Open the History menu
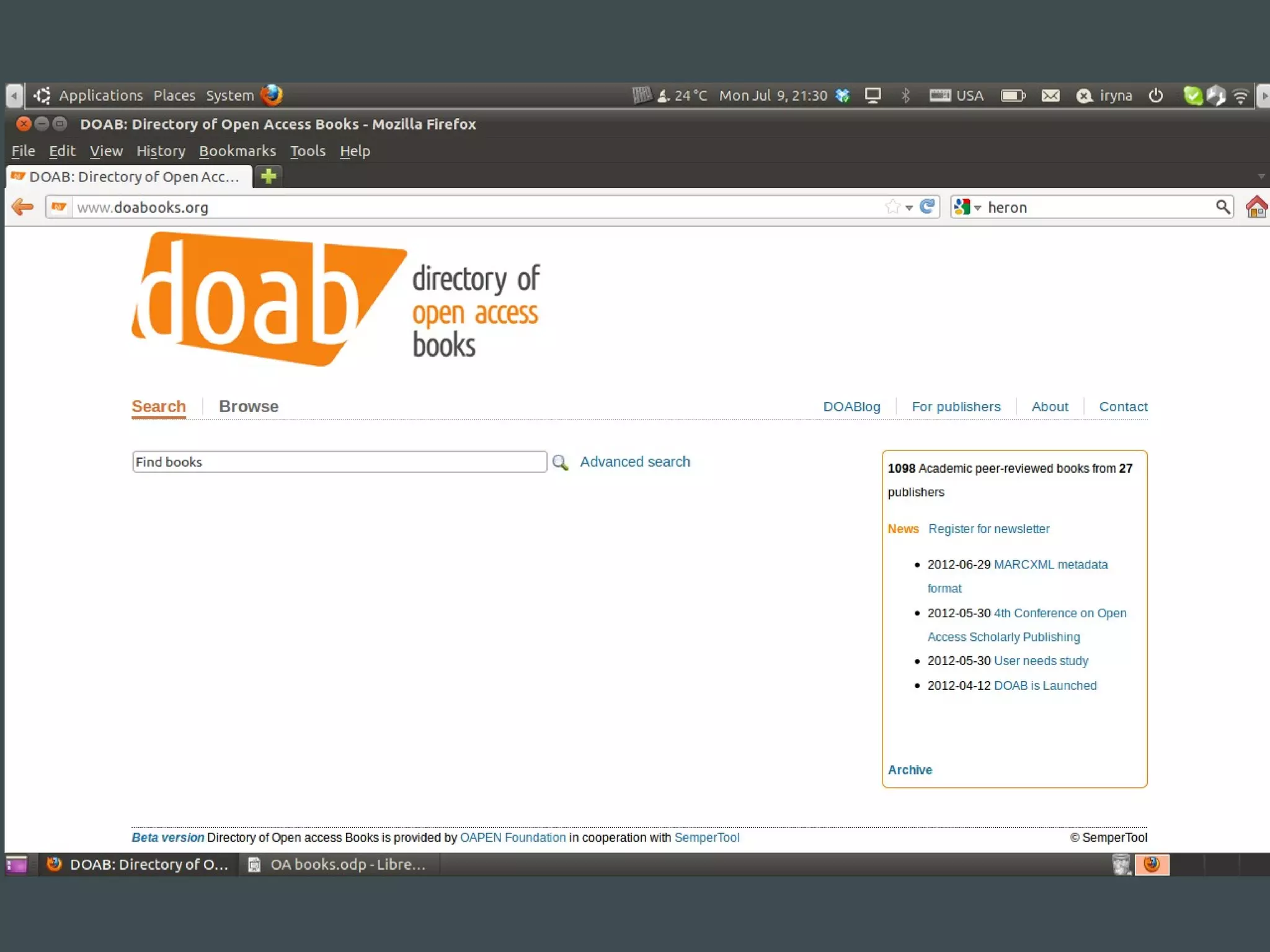The height and width of the screenshot is (952, 1270). 161,151
